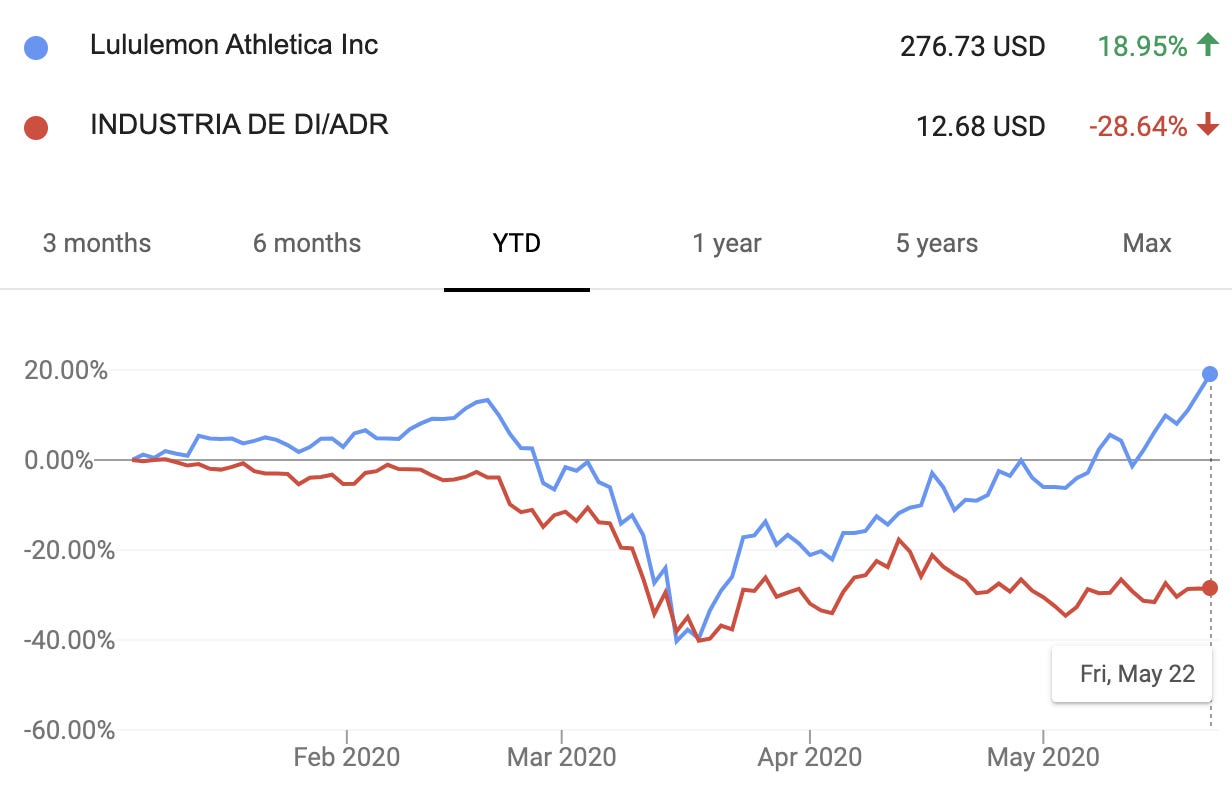Click the -28.64% loss percentage
Image resolution: width=1232 pixels, height=792 pixels.
click(x=1138, y=126)
